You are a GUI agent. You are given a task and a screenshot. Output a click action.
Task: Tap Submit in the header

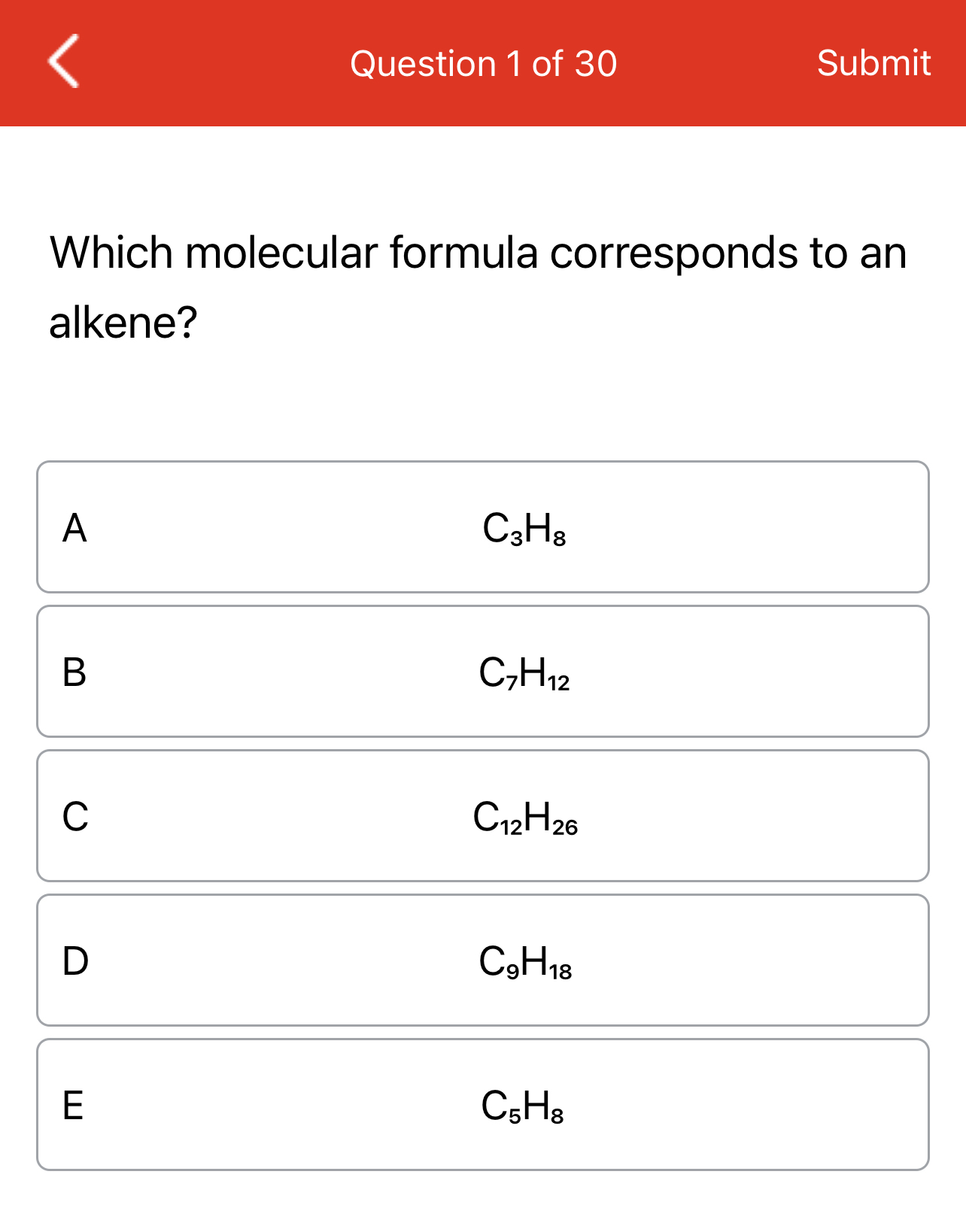873,63
